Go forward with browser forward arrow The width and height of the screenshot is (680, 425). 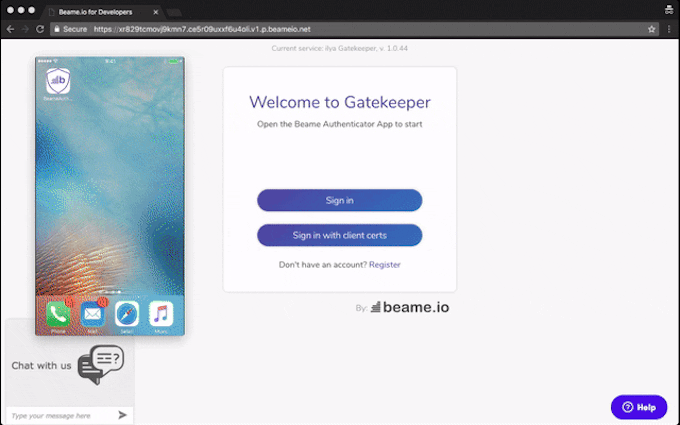tap(25, 29)
